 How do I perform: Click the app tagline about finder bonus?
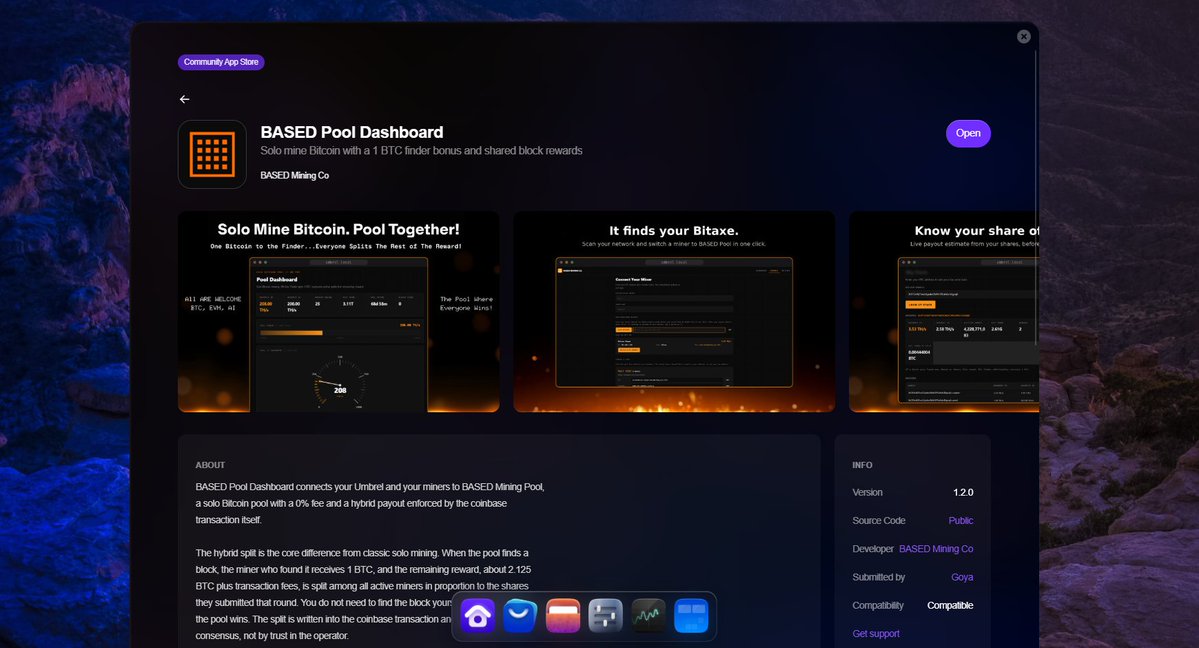pyautogui.click(x=421, y=151)
